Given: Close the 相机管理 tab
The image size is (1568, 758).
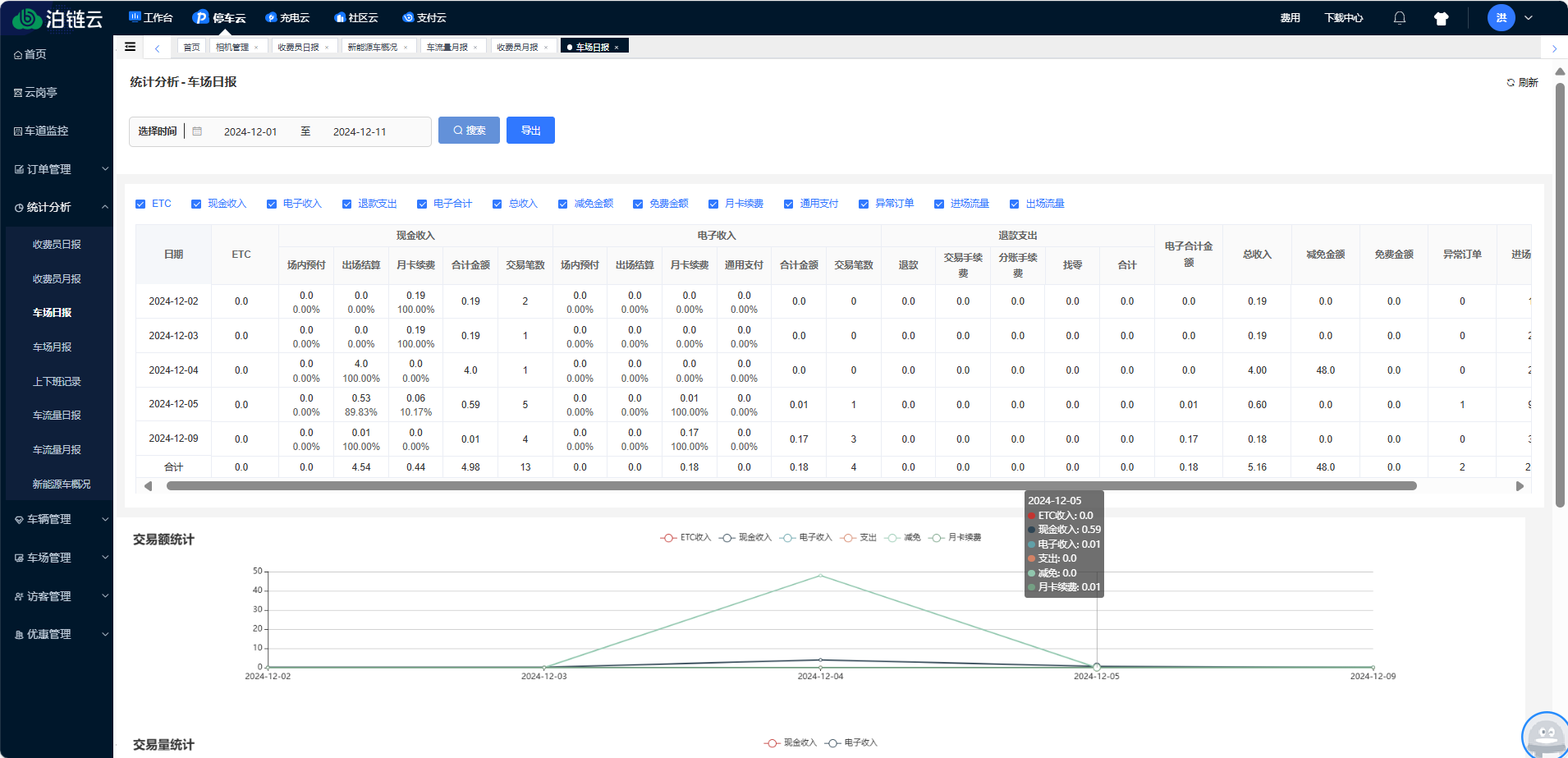Looking at the screenshot, I should coord(256,48).
